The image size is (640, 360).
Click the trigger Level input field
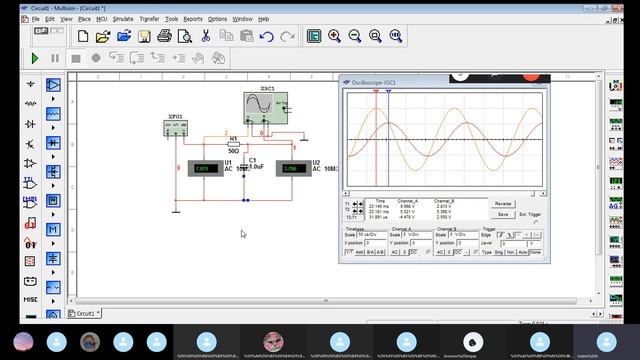click(x=514, y=243)
